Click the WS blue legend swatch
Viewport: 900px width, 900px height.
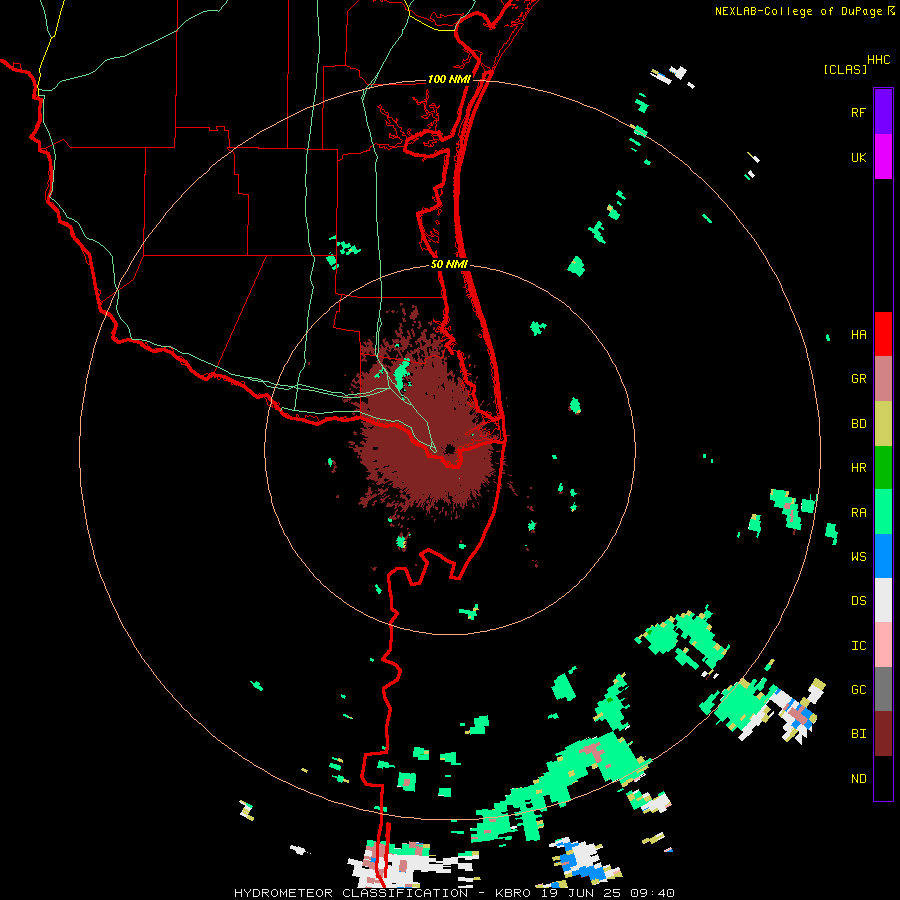883,556
